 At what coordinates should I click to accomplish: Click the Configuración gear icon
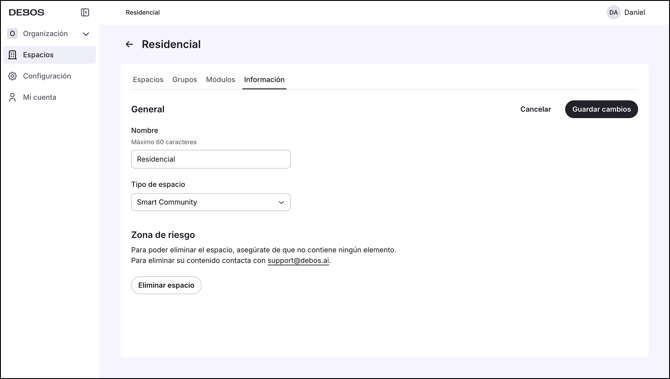pyautogui.click(x=12, y=76)
